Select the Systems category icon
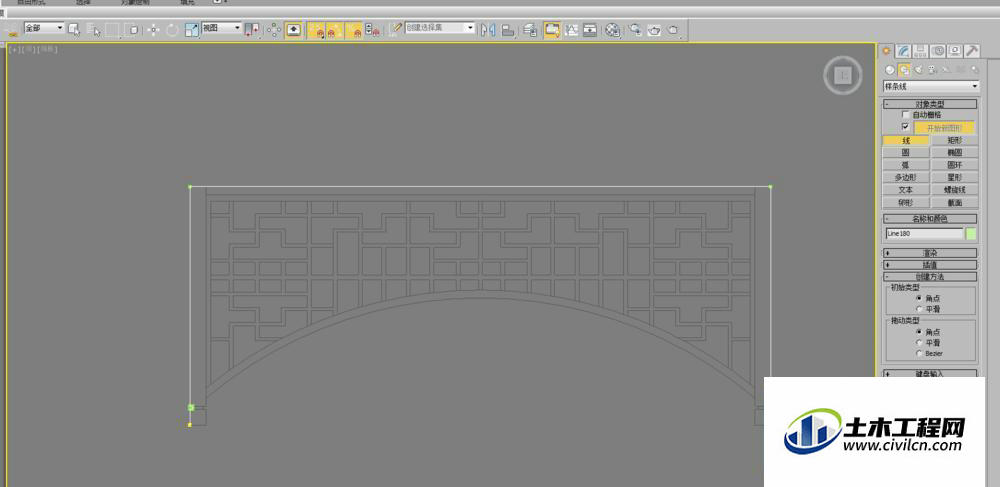 (974, 69)
